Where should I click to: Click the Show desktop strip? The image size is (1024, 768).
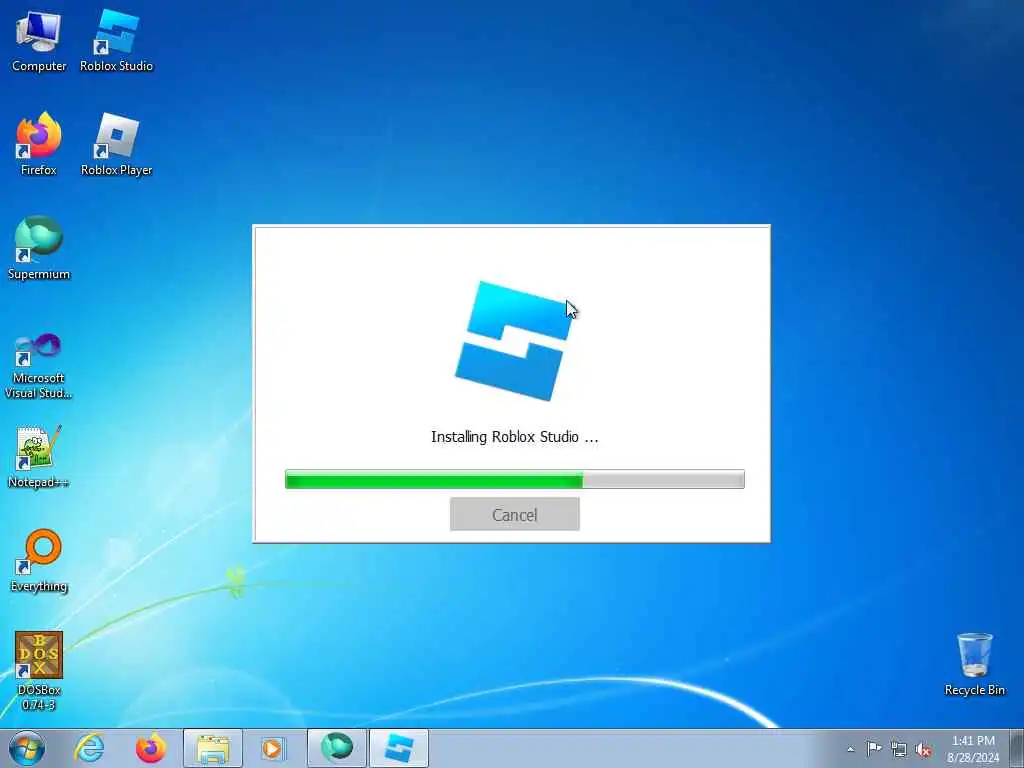[1017, 748]
